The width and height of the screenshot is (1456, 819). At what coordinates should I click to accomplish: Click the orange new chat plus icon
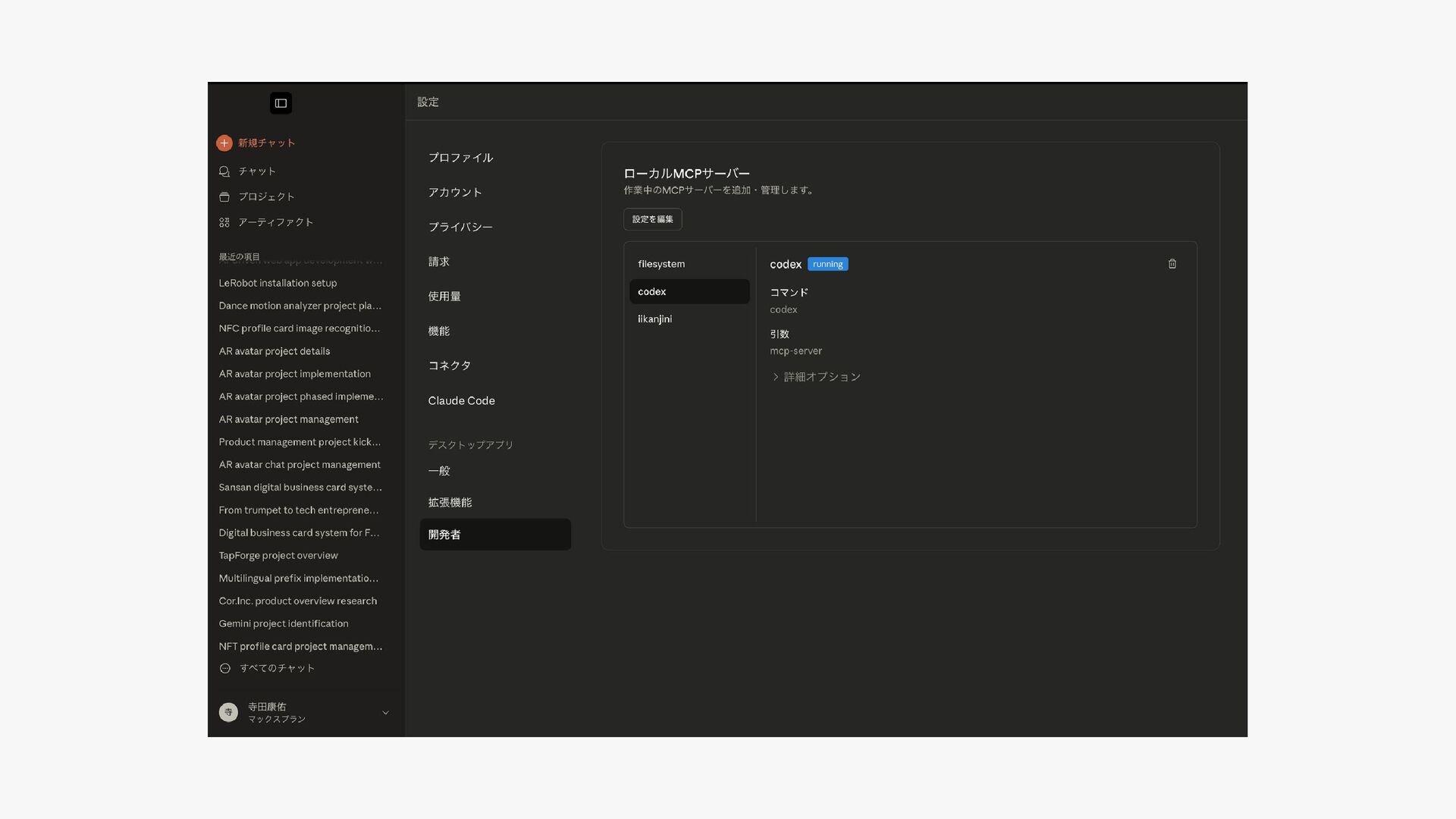[224, 143]
